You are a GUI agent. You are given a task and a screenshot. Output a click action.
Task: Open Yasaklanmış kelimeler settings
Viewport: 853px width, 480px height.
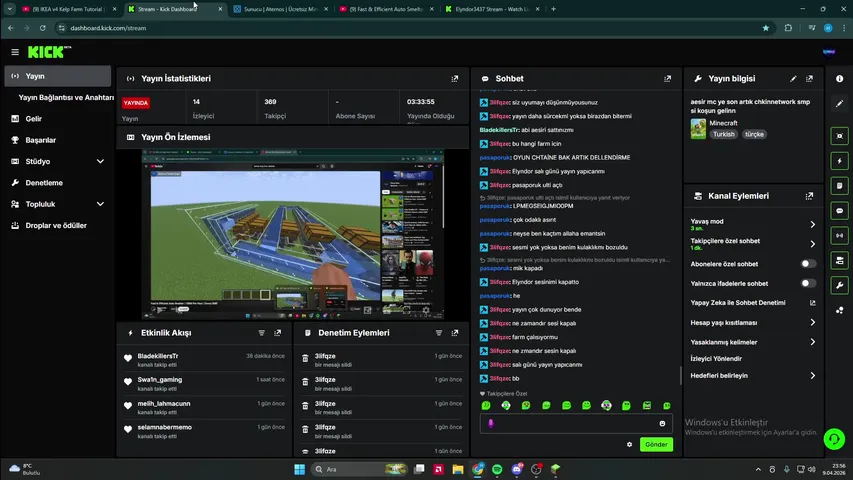(x=753, y=342)
